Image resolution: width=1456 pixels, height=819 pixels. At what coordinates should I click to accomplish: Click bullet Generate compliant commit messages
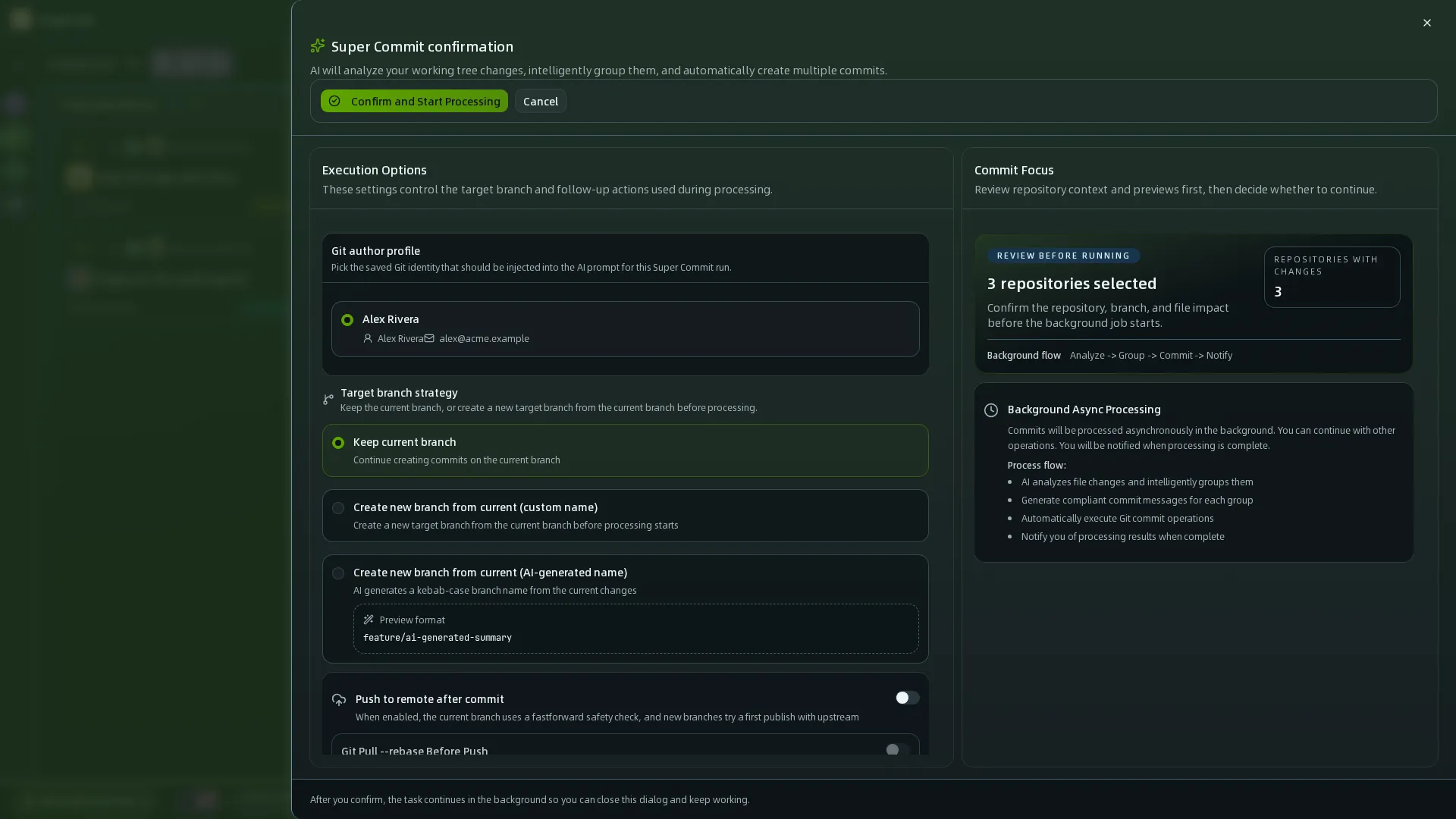[1137, 500]
